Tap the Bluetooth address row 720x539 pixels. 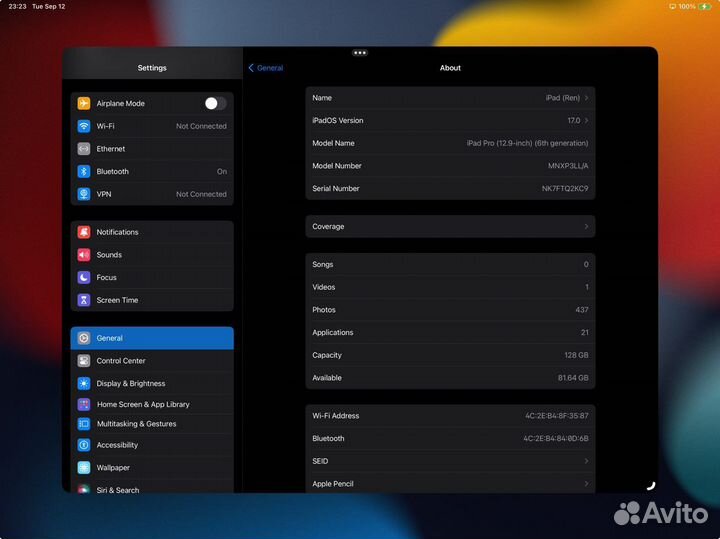[450, 438]
